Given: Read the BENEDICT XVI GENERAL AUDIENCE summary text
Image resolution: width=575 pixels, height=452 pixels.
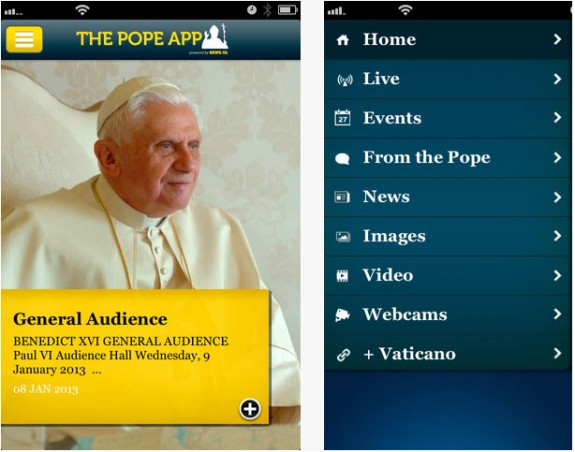Looking at the screenshot, I should (121, 355).
